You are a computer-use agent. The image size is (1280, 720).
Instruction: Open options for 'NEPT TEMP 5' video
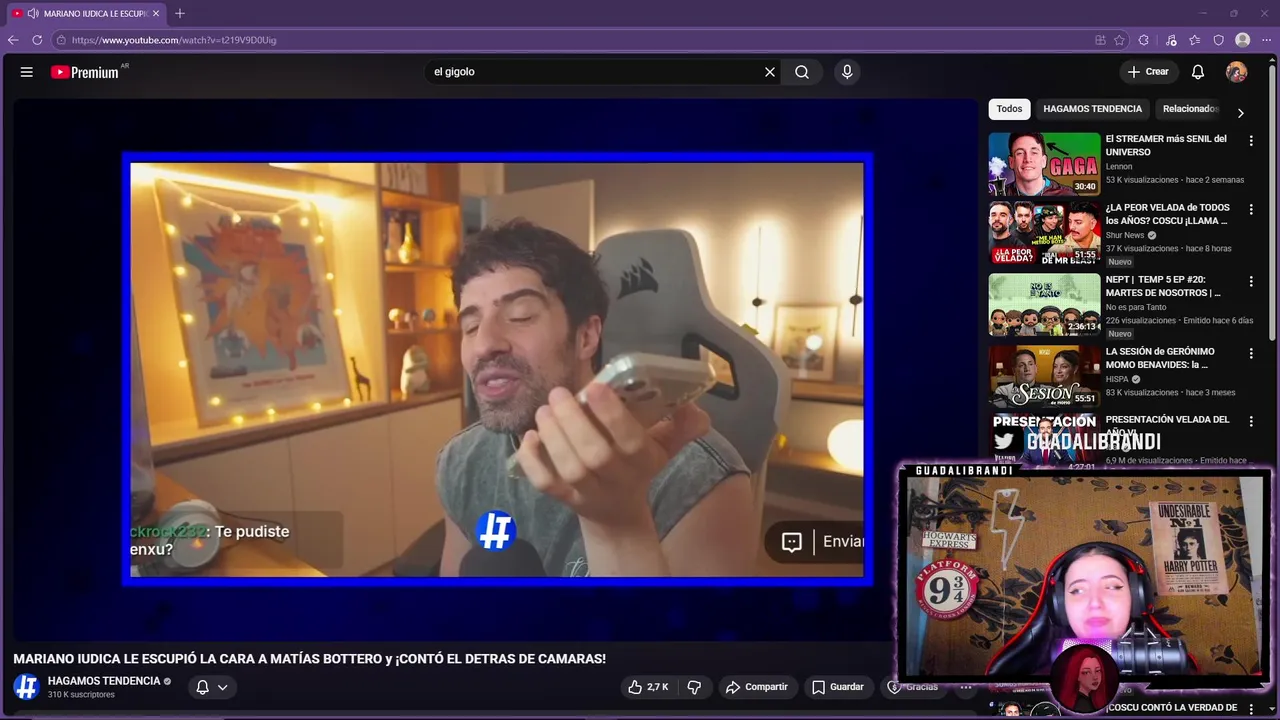tap(1251, 282)
